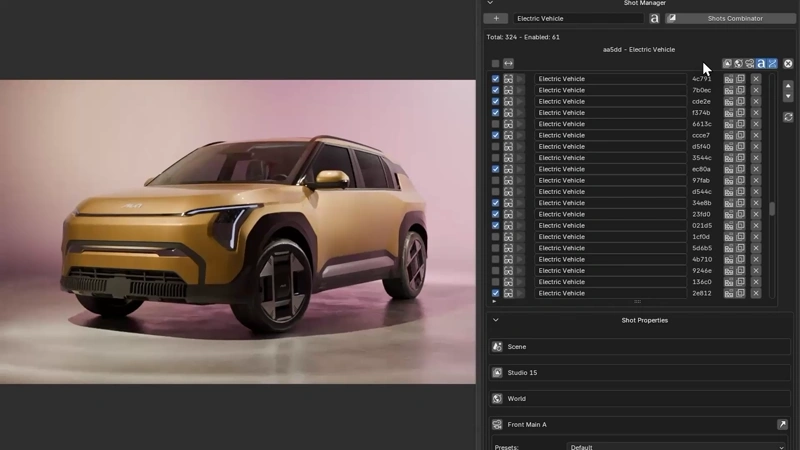Viewport: 800px width, 450px height.
Task: Collapse the Shot Manager panel chevron
Action: [490, 3]
